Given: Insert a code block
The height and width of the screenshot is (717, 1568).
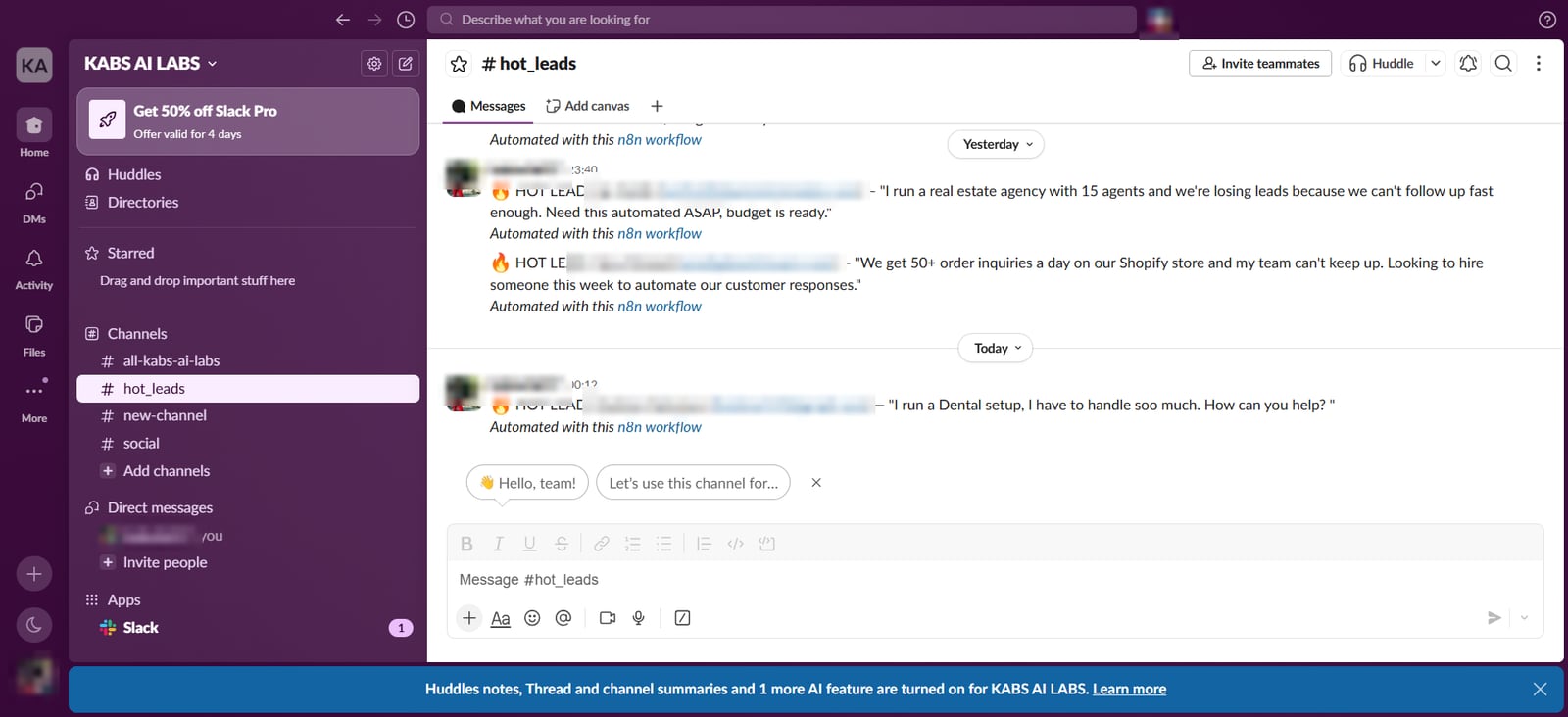Looking at the screenshot, I should coord(767,544).
